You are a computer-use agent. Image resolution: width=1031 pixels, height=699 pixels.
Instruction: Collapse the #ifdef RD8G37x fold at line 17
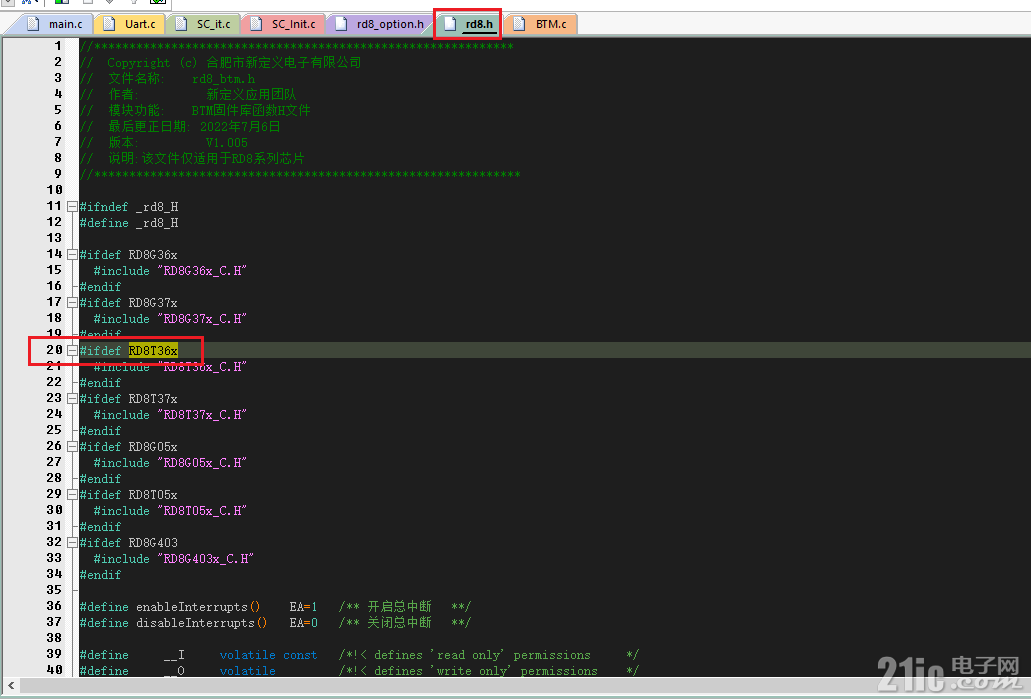pos(72,302)
